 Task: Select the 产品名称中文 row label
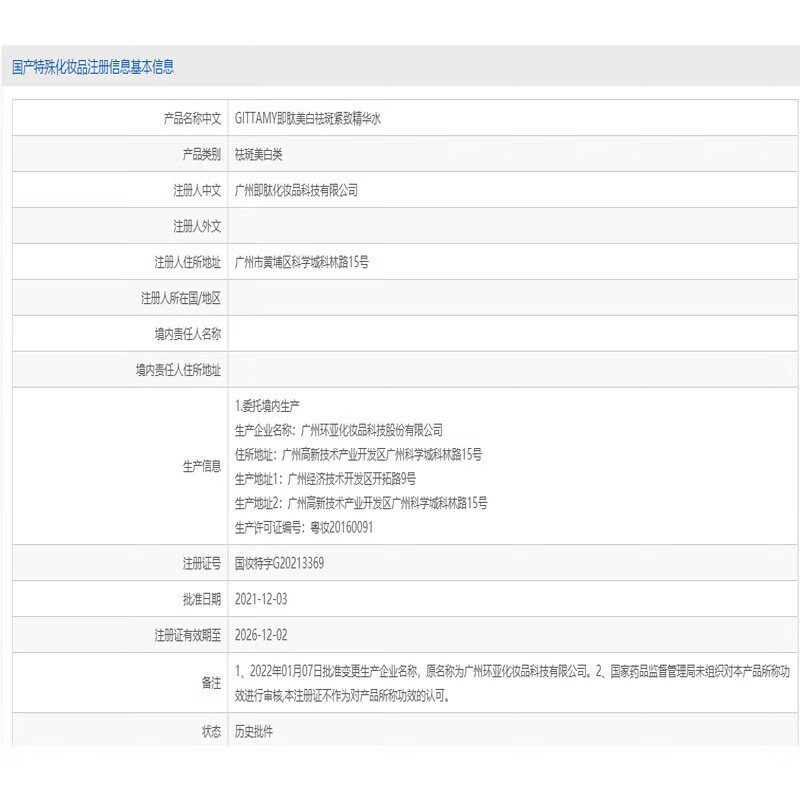192,118
